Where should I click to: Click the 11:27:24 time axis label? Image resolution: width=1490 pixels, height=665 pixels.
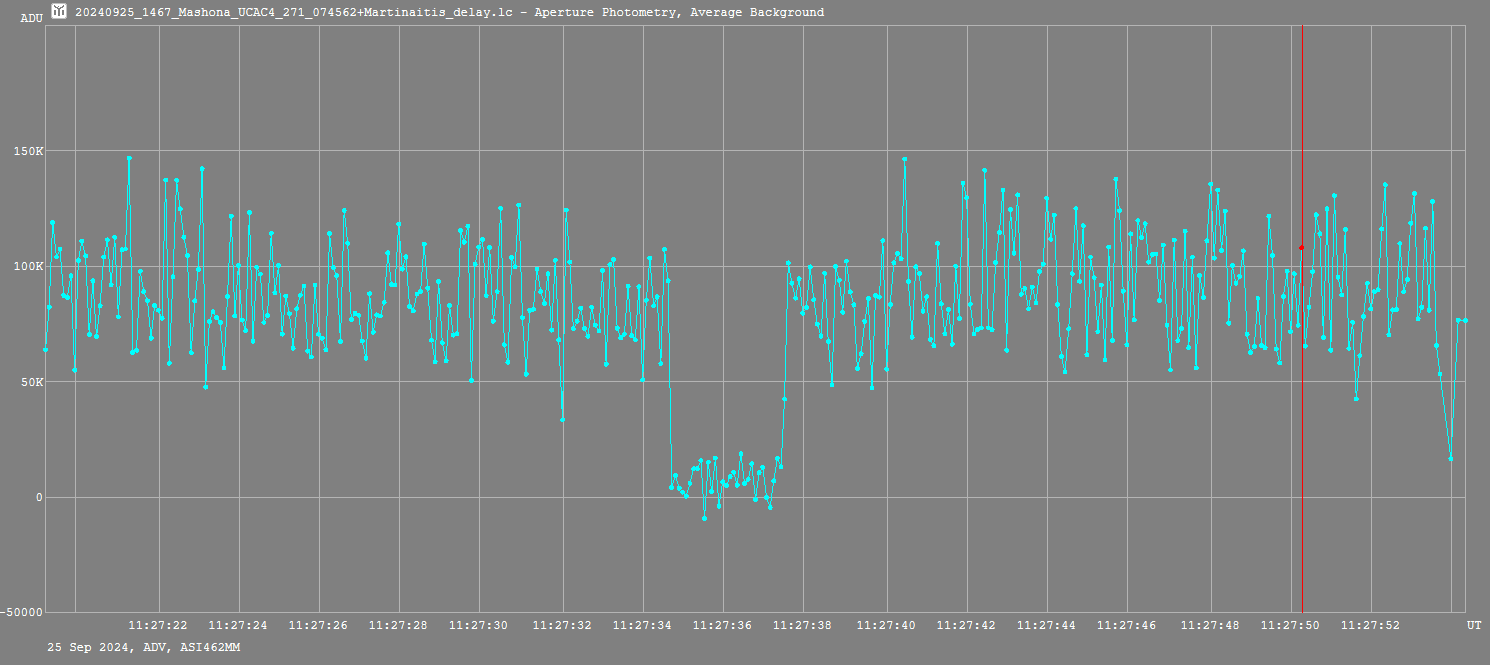pyautogui.click(x=238, y=625)
